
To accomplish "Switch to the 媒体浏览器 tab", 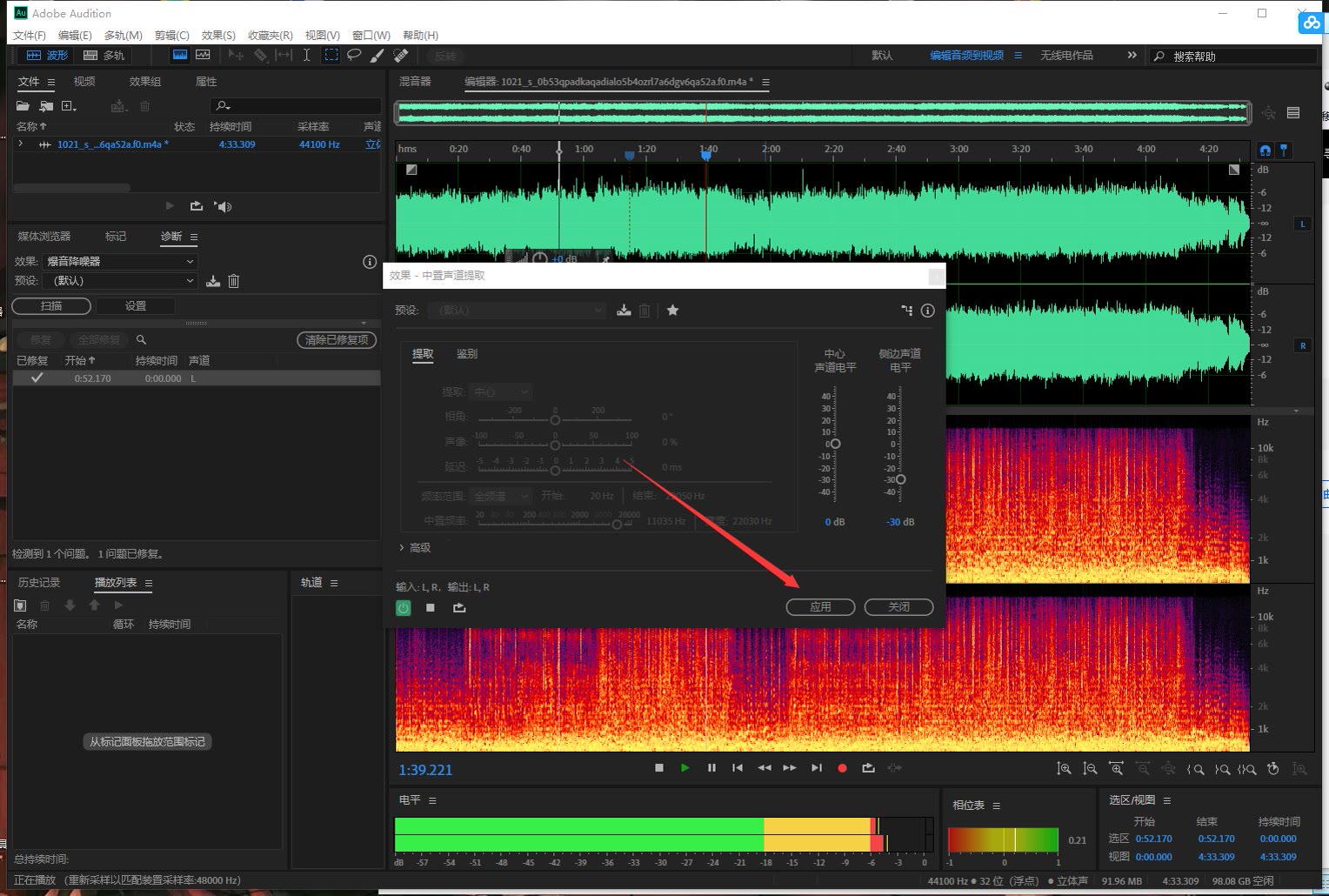I will 44,236.
